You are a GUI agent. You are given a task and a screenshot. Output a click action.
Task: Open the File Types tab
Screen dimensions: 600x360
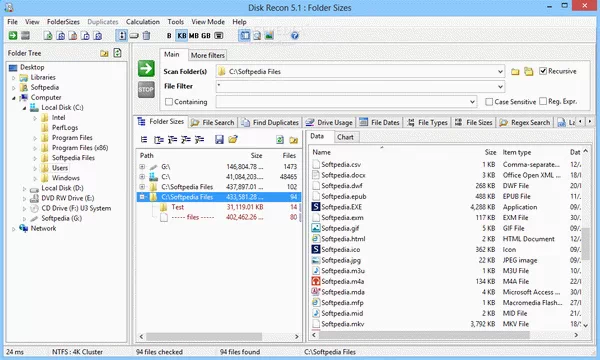point(427,122)
